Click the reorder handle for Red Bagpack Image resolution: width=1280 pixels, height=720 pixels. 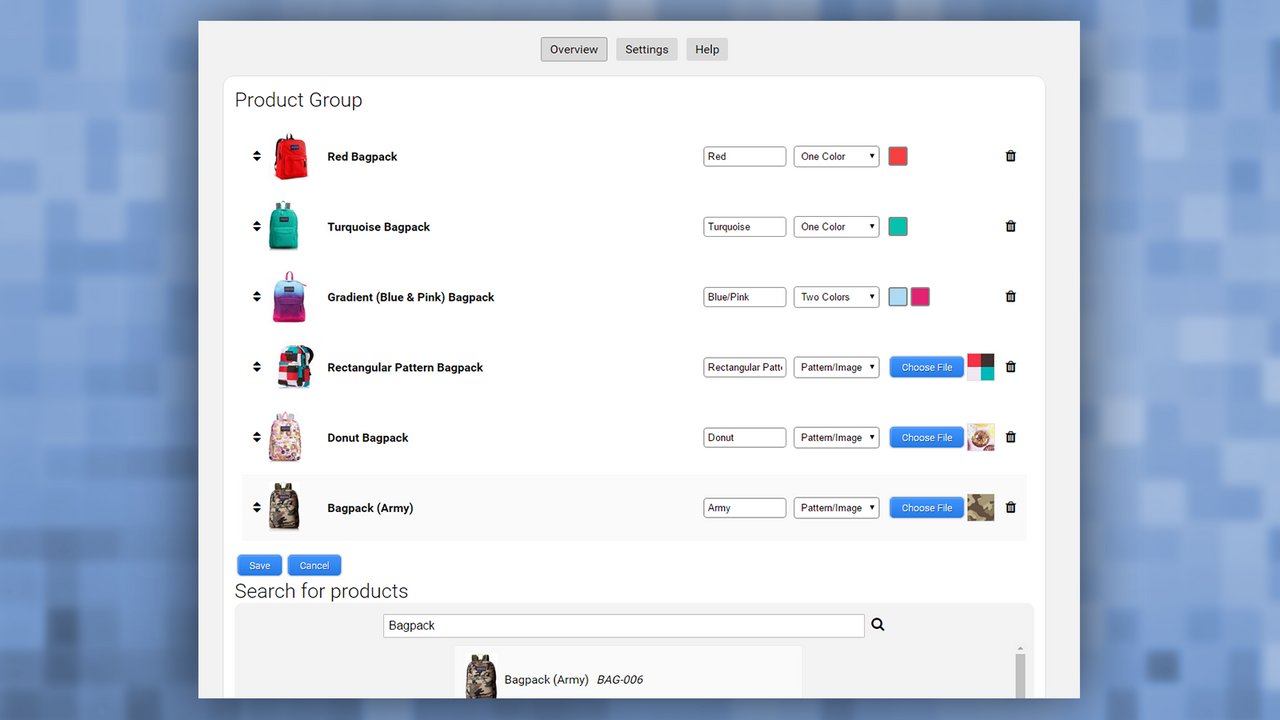point(256,156)
